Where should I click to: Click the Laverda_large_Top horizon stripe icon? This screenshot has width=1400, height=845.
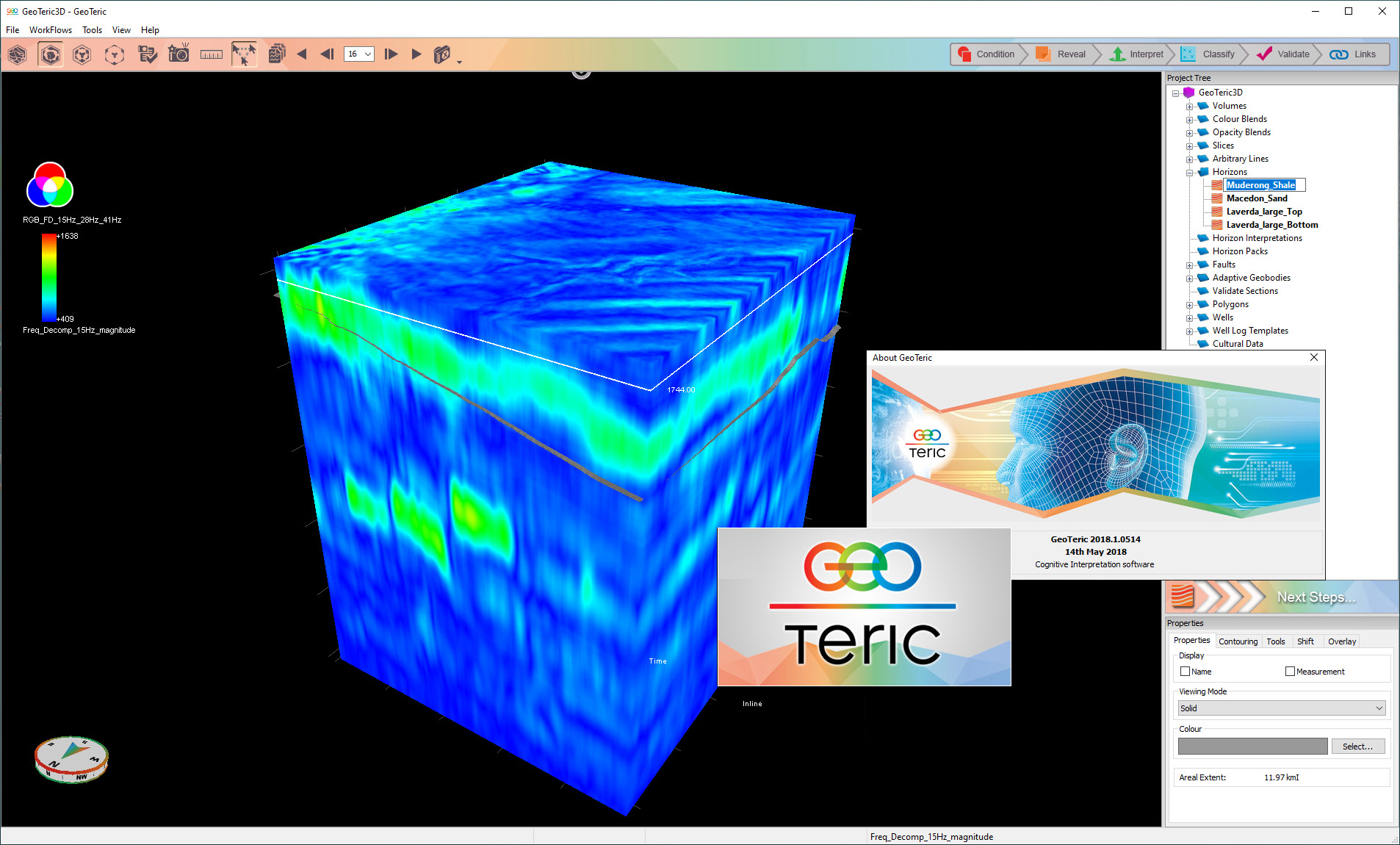(x=1217, y=212)
